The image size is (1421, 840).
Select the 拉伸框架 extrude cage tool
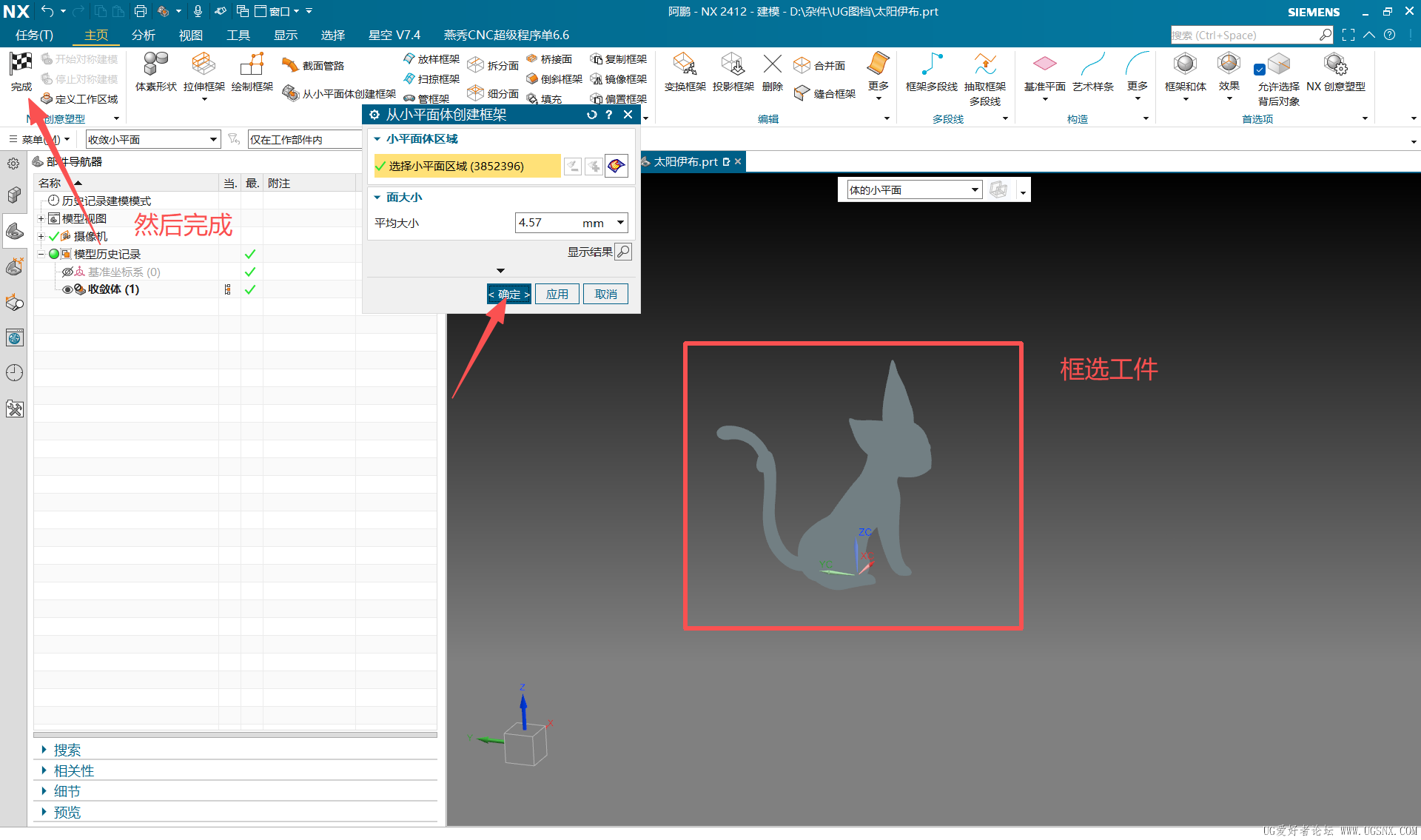coord(204,72)
